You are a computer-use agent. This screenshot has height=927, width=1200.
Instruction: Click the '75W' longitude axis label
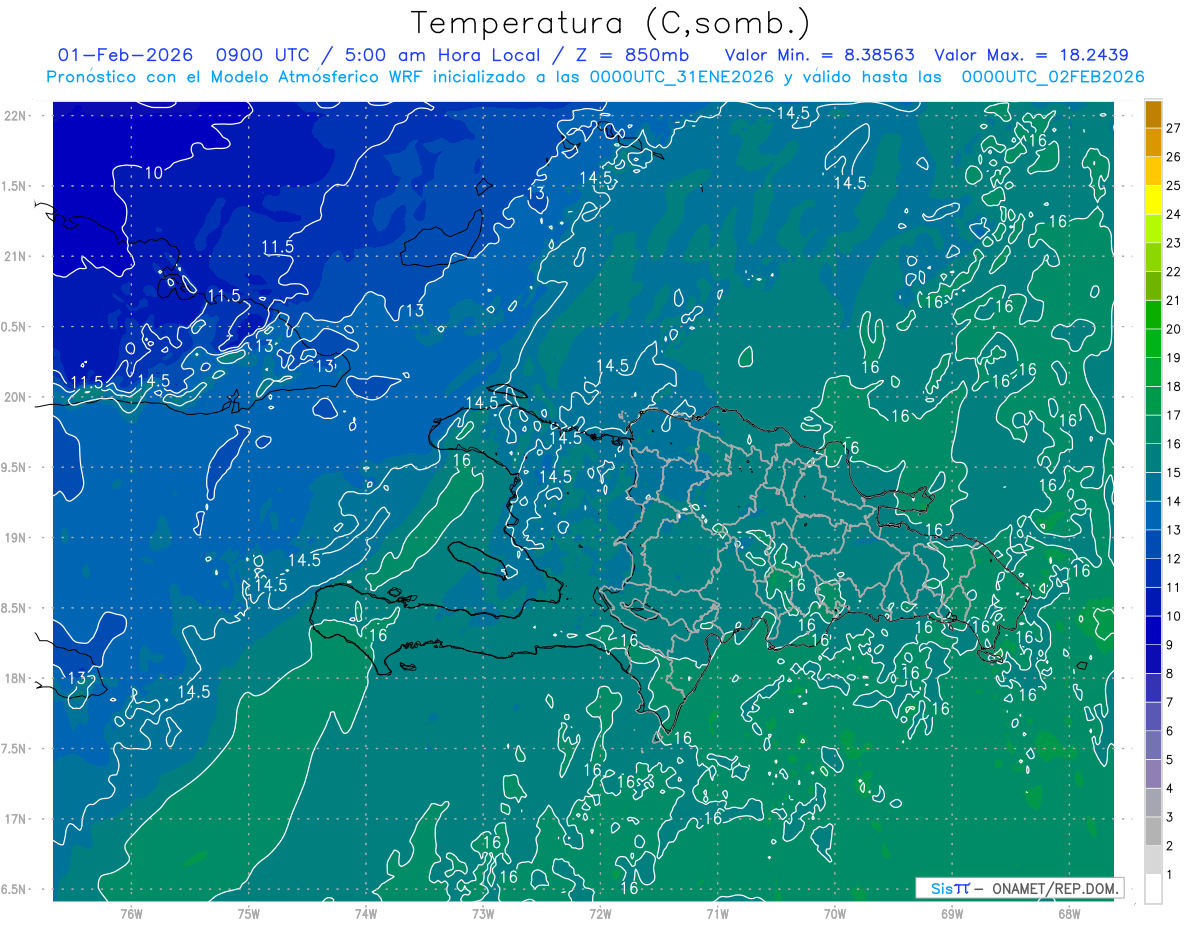point(249,913)
